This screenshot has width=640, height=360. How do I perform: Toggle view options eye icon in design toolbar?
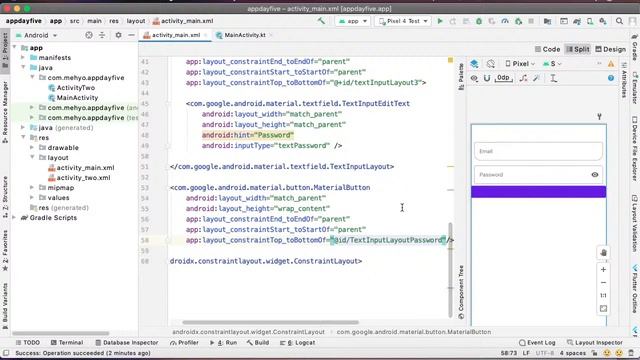[474, 78]
